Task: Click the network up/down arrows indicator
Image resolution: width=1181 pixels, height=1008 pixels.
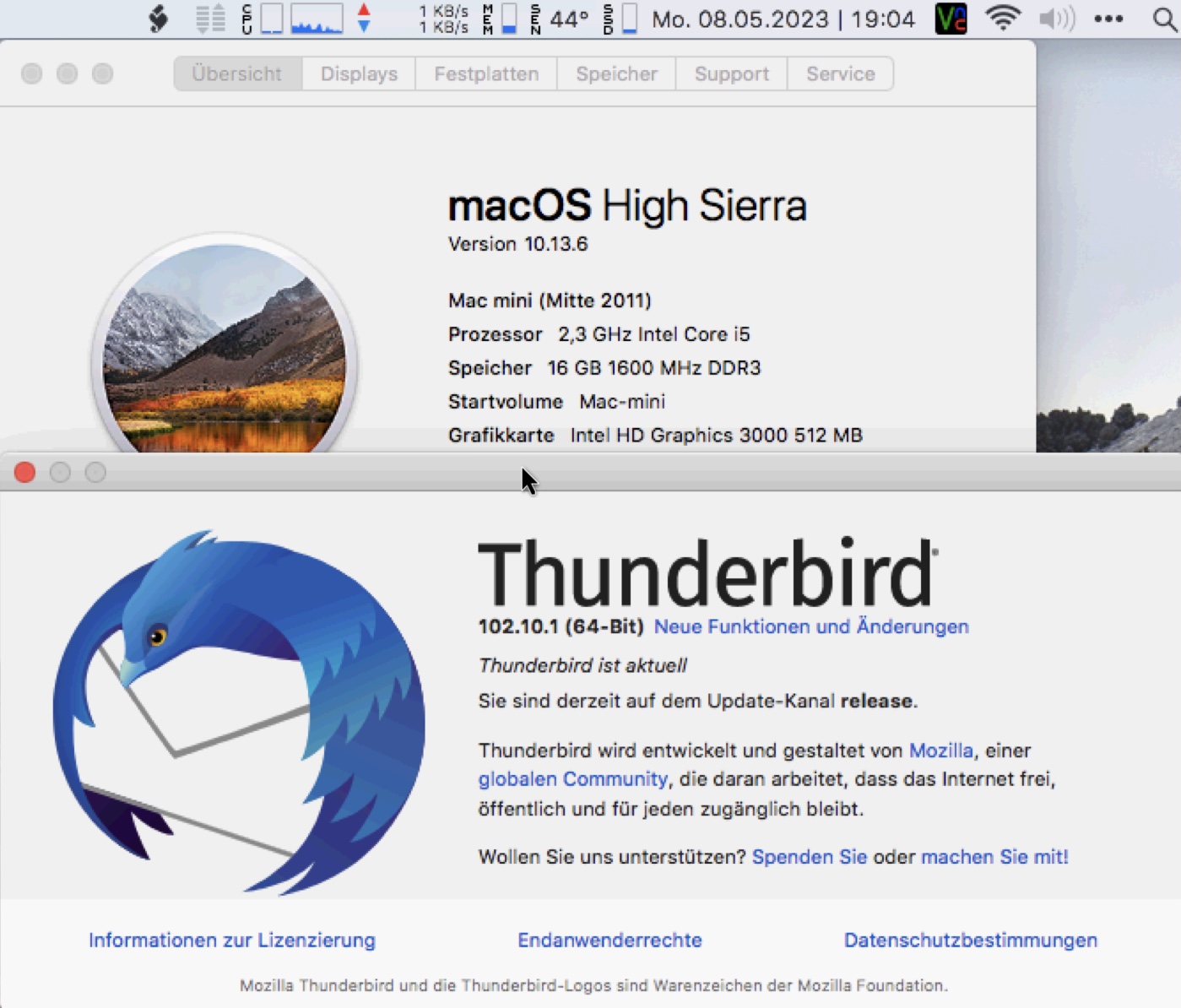Action: tap(364, 19)
